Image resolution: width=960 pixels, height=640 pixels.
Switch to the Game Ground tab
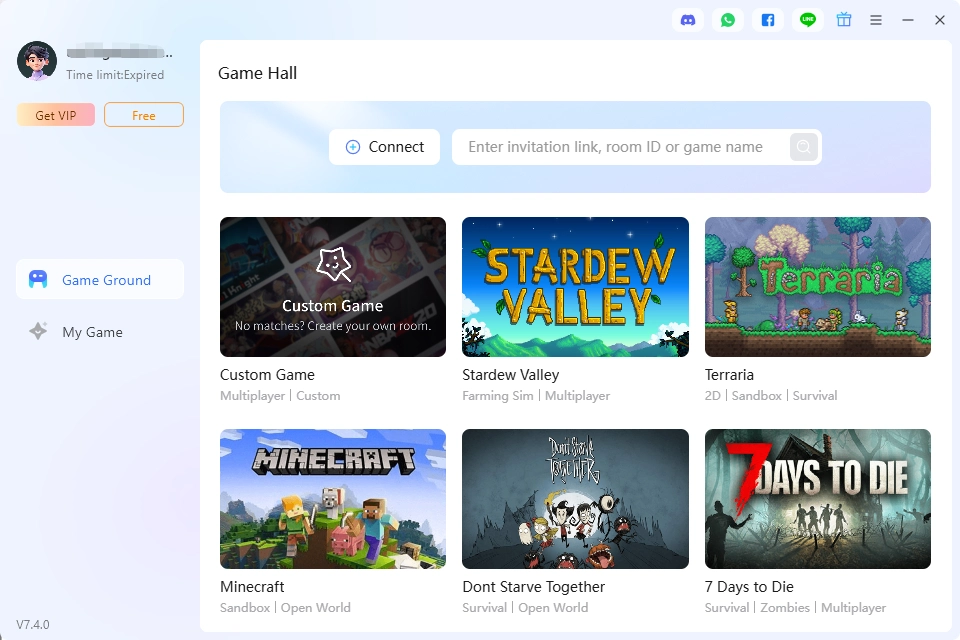[x=100, y=279]
